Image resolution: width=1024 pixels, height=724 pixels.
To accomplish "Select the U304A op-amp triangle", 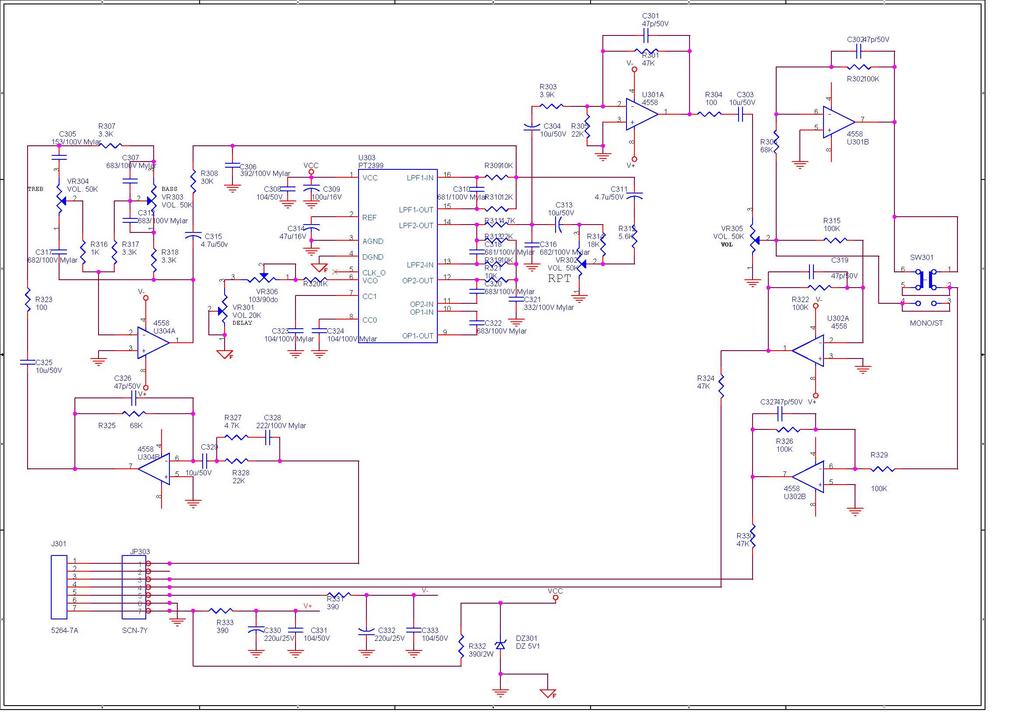I will 153,343.
